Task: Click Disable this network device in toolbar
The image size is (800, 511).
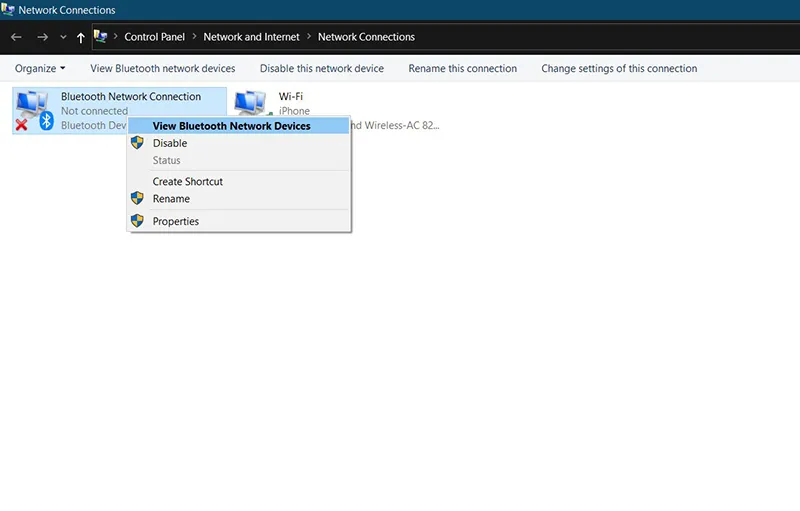Action: click(321, 69)
